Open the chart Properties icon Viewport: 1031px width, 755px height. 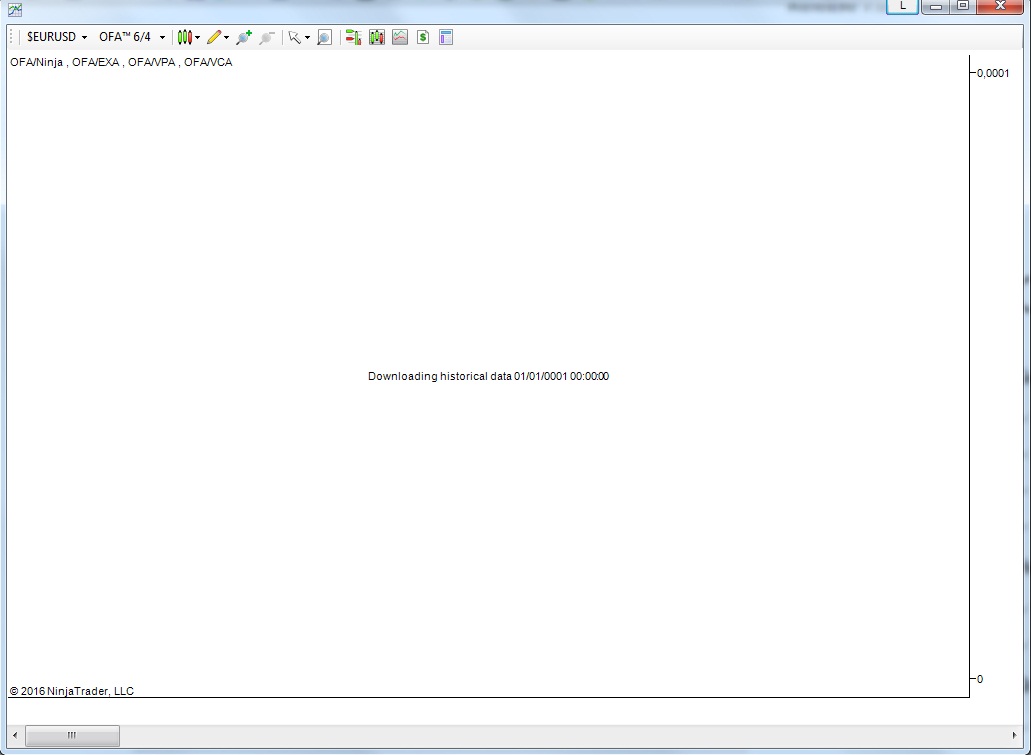(x=446, y=37)
